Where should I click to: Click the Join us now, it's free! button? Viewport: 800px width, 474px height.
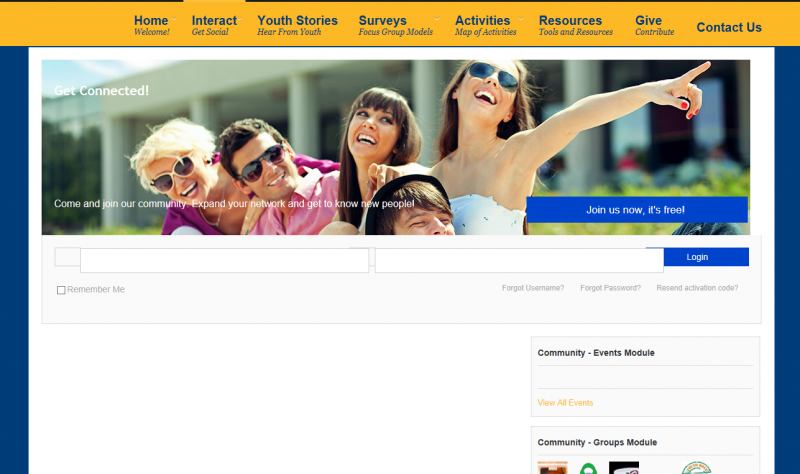pyautogui.click(x=636, y=210)
